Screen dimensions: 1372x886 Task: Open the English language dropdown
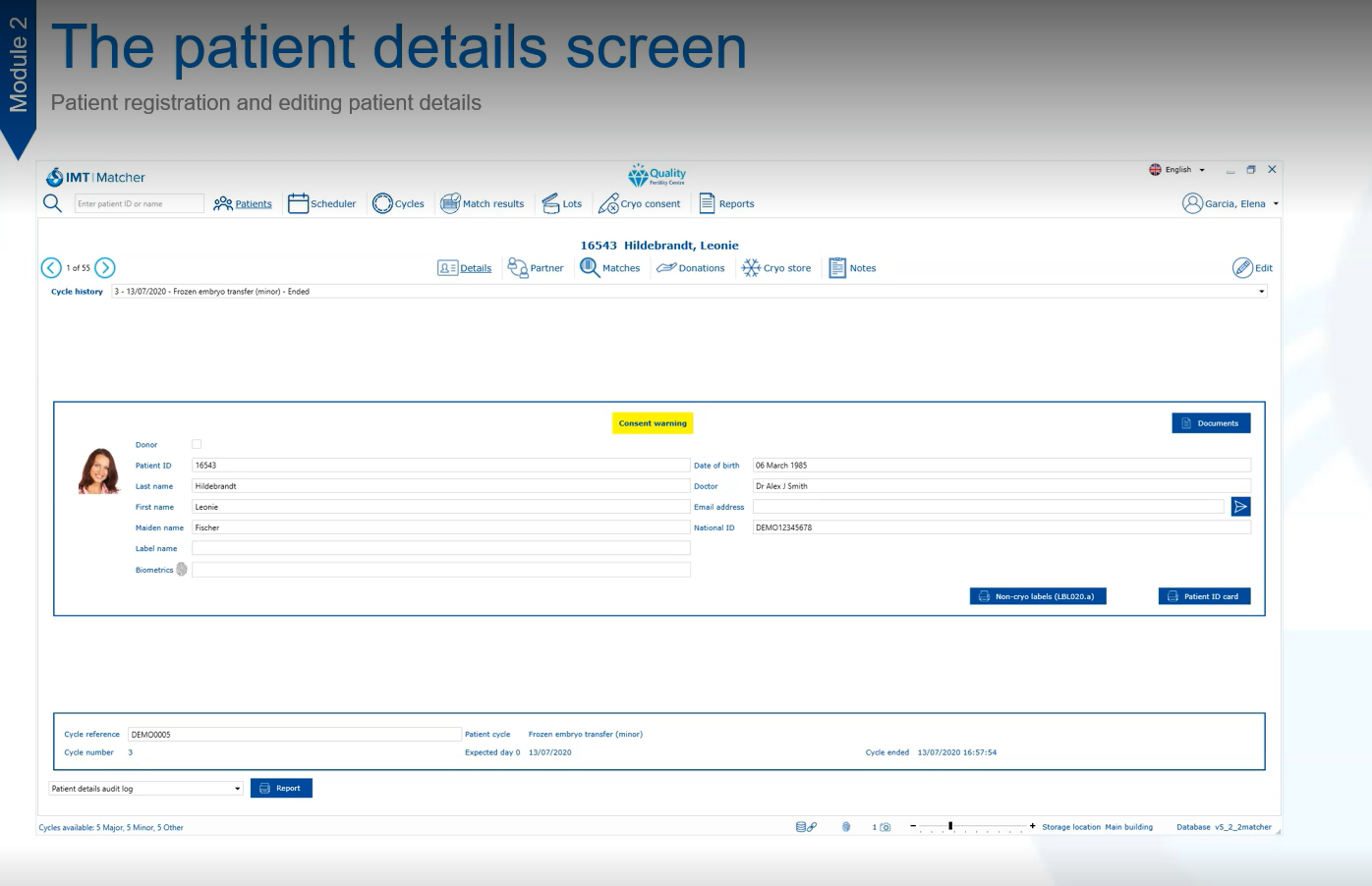point(1177,170)
